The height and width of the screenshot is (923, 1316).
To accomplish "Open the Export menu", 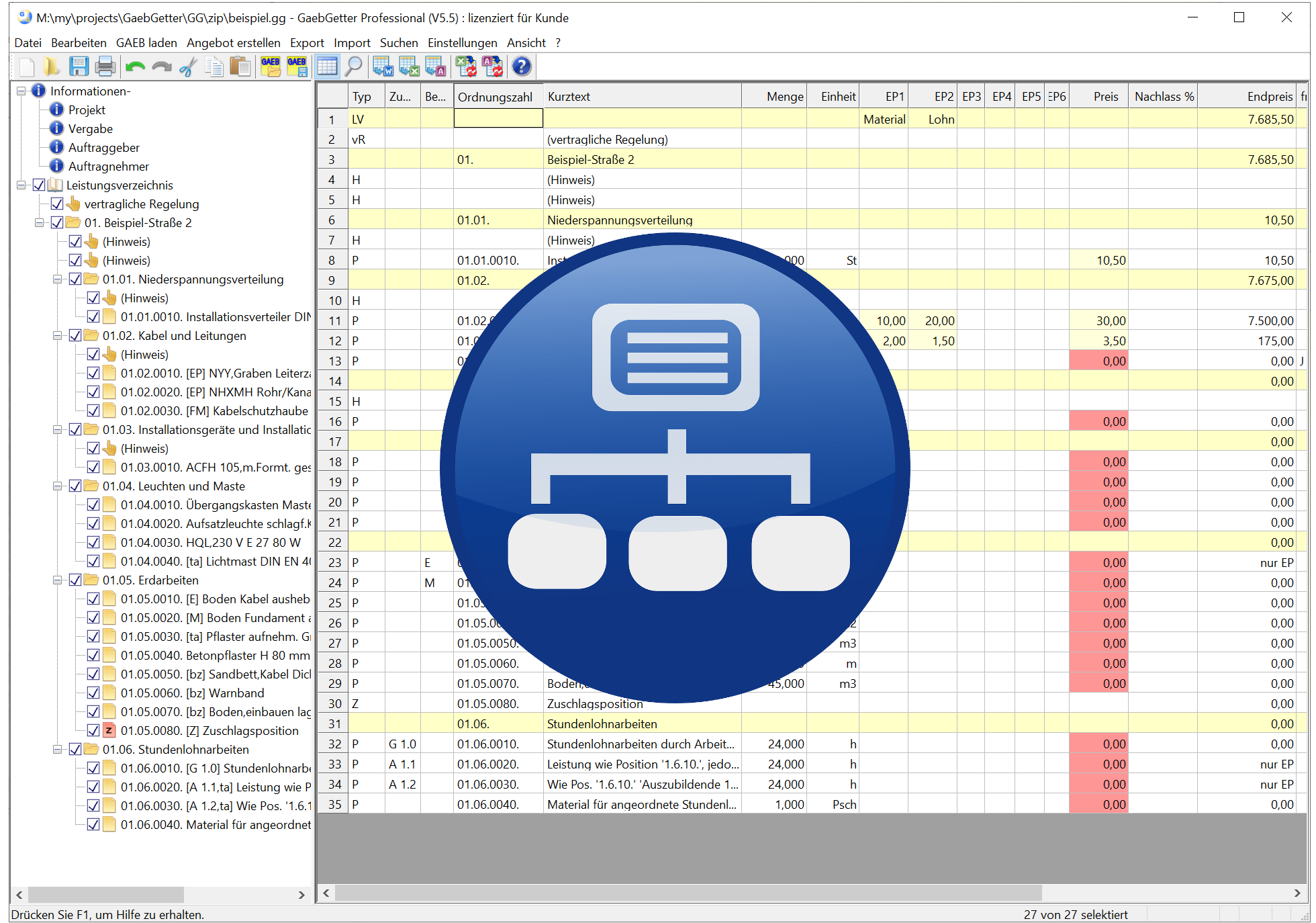I will click(307, 43).
